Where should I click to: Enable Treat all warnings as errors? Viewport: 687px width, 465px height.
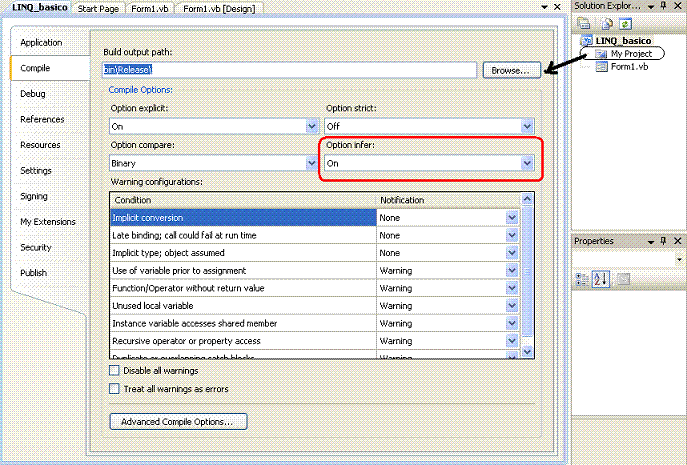pos(114,389)
